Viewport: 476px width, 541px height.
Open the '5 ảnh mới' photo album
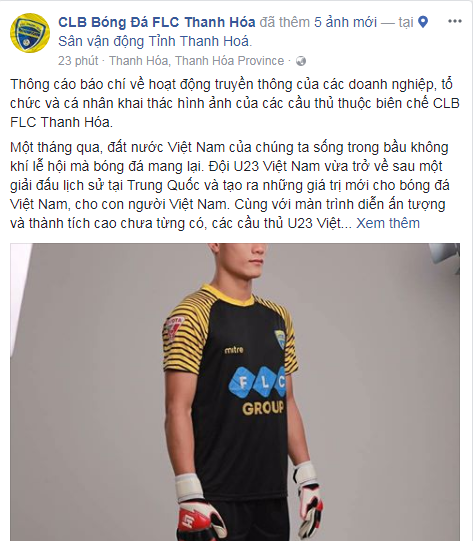point(345,22)
